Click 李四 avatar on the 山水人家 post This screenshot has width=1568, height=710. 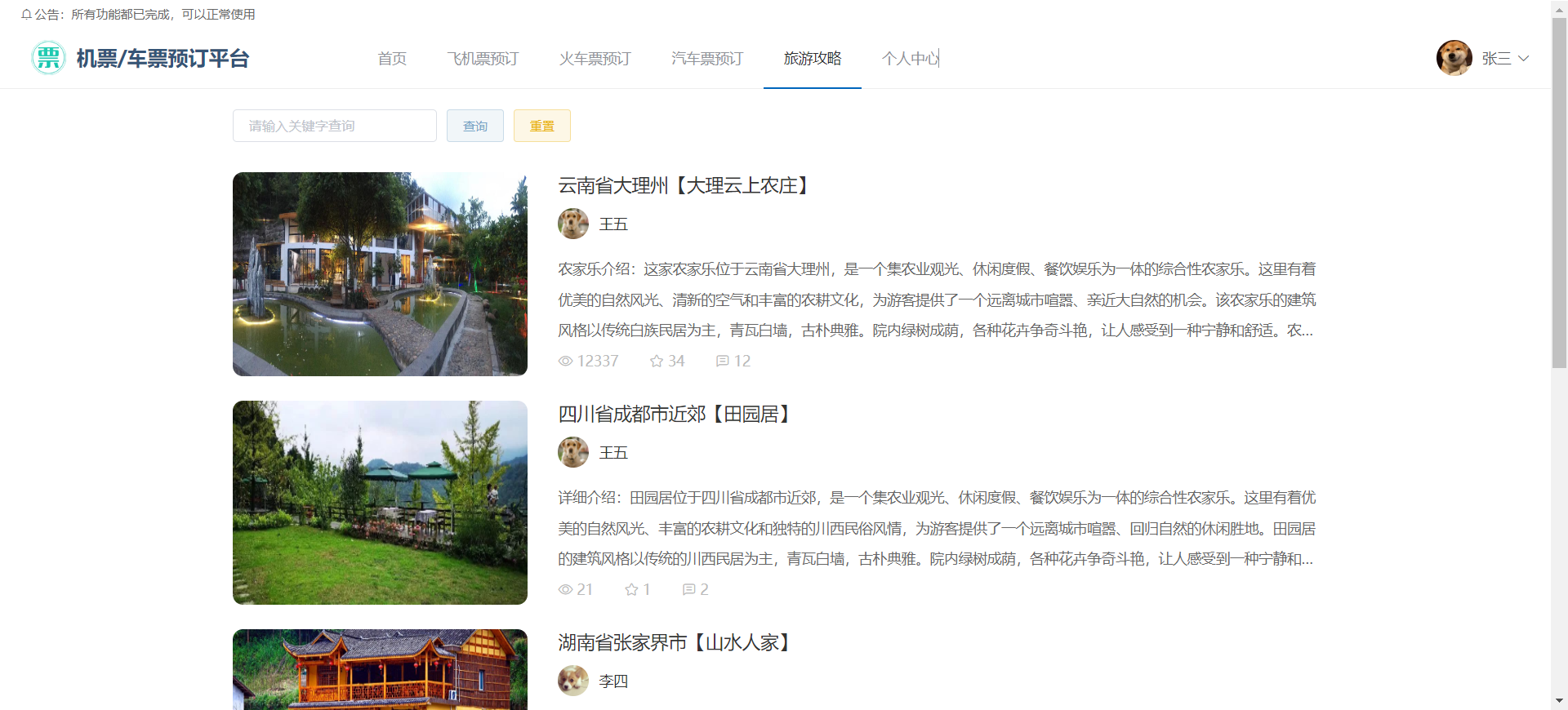573,681
